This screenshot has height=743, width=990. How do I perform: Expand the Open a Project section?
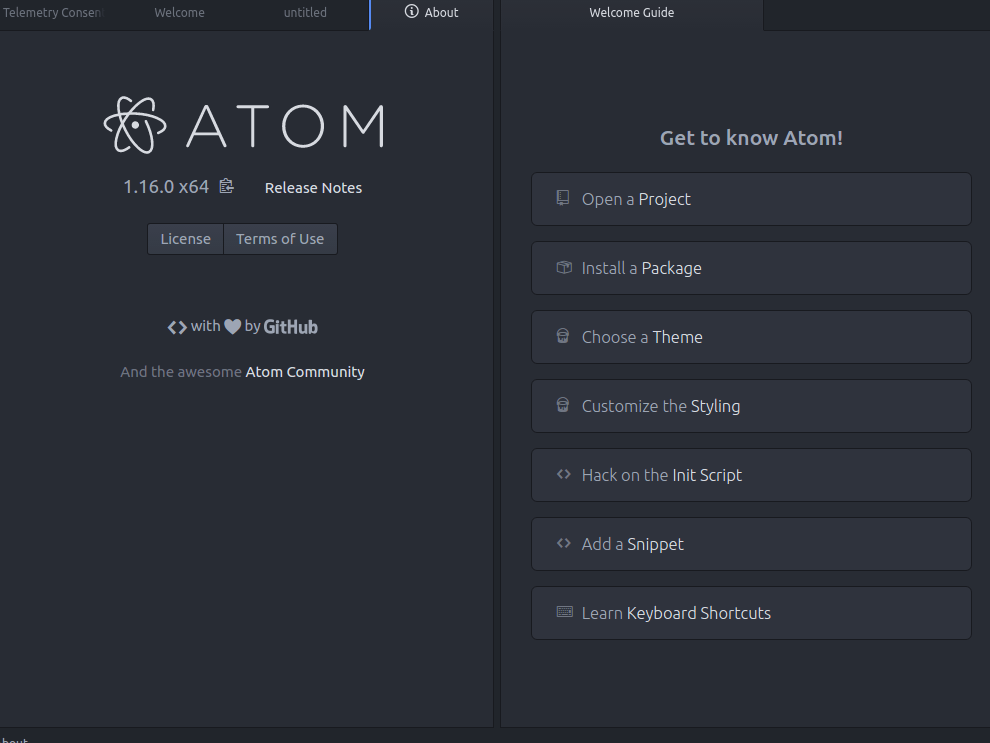[x=751, y=199]
